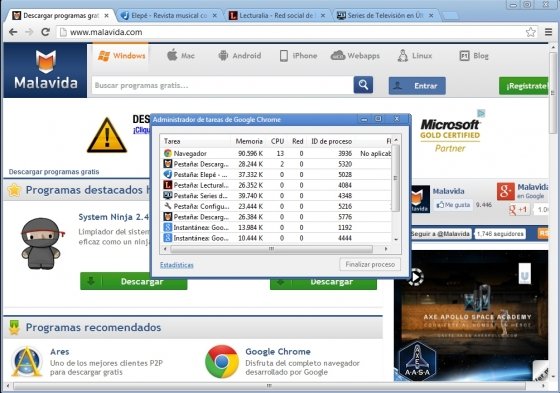Switch to the Series de Televisión tab
The width and height of the screenshot is (560, 393).
tap(385, 16)
